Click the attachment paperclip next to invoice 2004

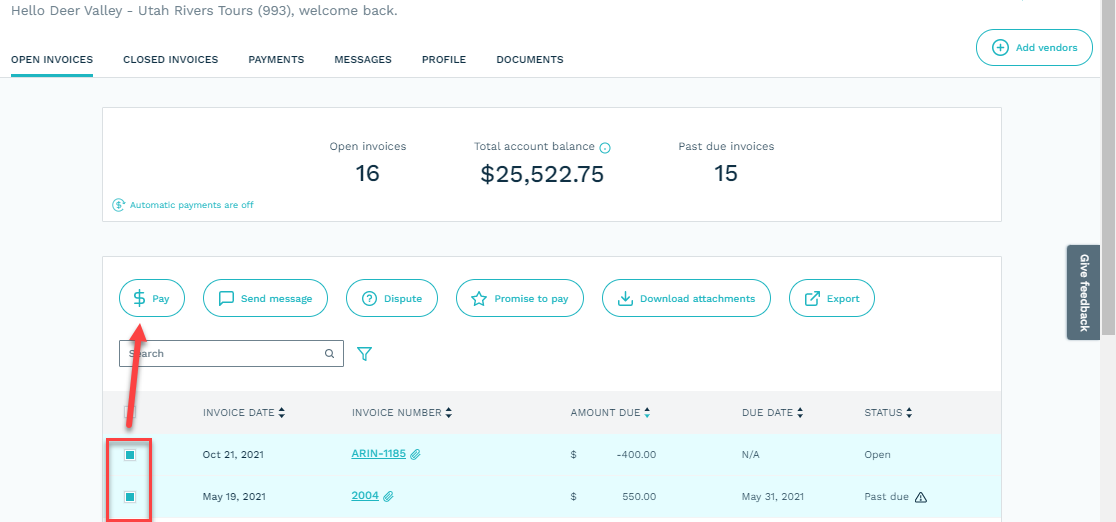pyautogui.click(x=388, y=496)
